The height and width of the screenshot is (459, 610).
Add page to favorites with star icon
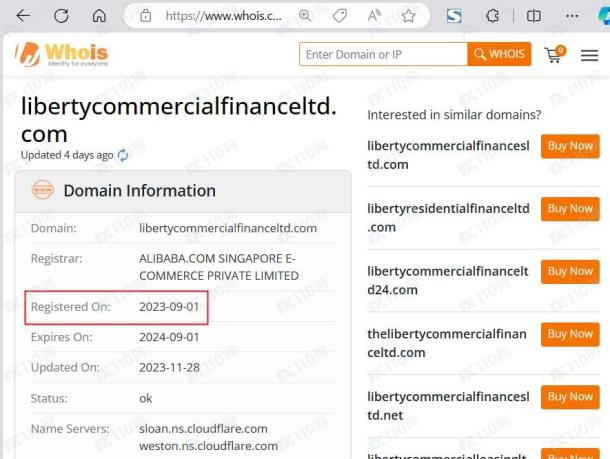pos(408,16)
